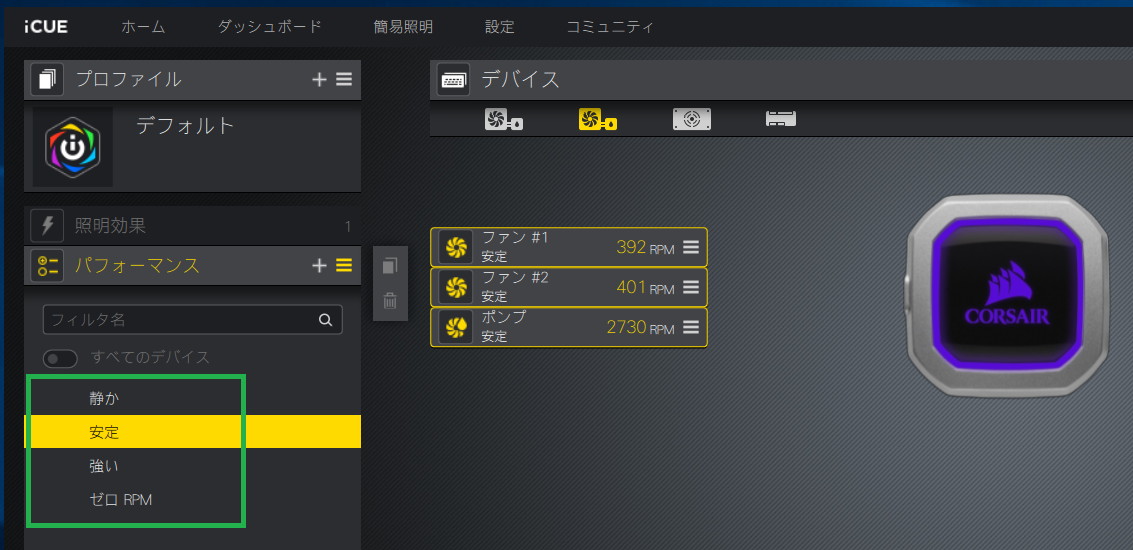The image size is (1133, 550).
Task: Click the プロファイル panel icon
Action: [x=47, y=80]
